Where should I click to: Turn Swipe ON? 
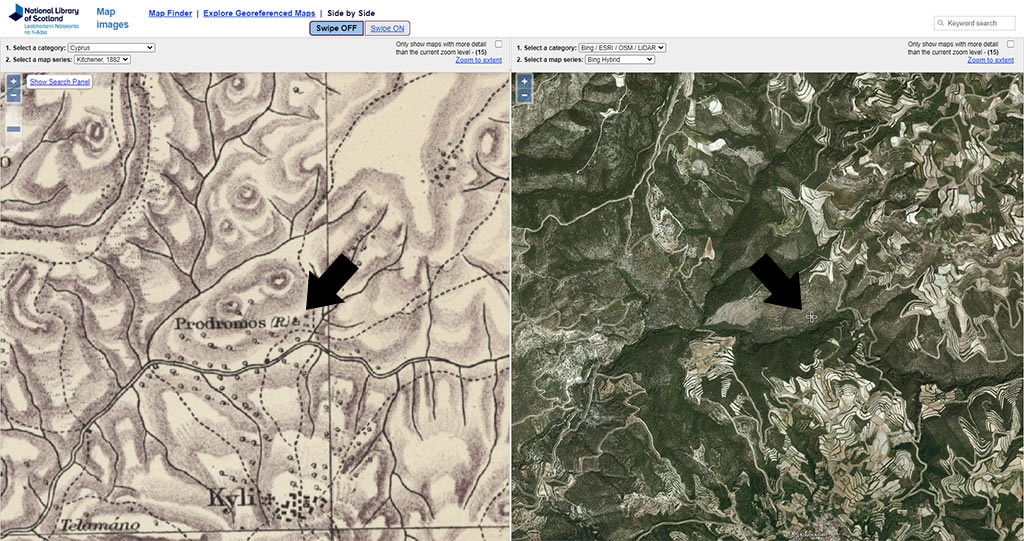[387, 28]
